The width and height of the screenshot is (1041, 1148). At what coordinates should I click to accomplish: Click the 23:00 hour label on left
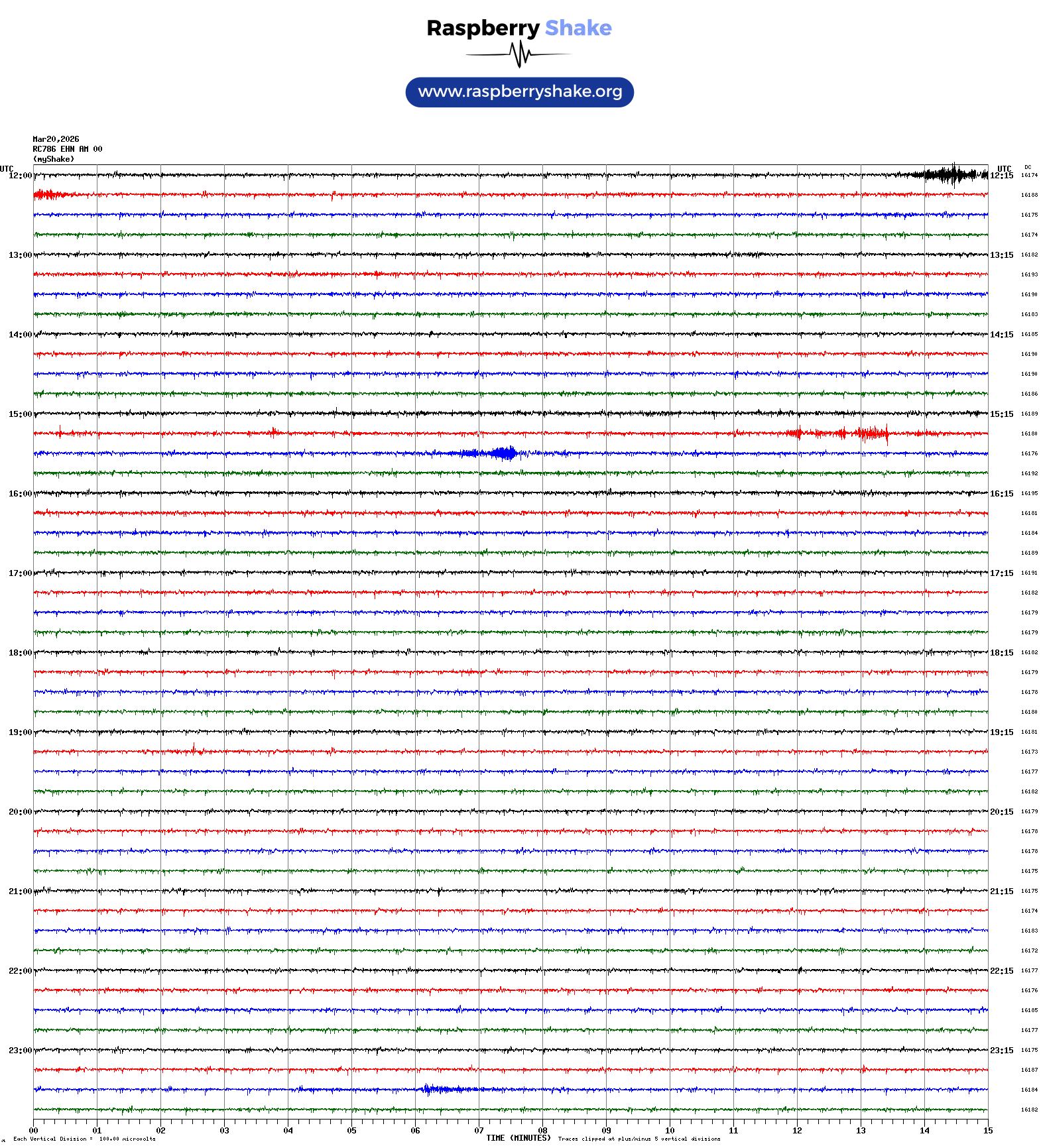(20, 1051)
